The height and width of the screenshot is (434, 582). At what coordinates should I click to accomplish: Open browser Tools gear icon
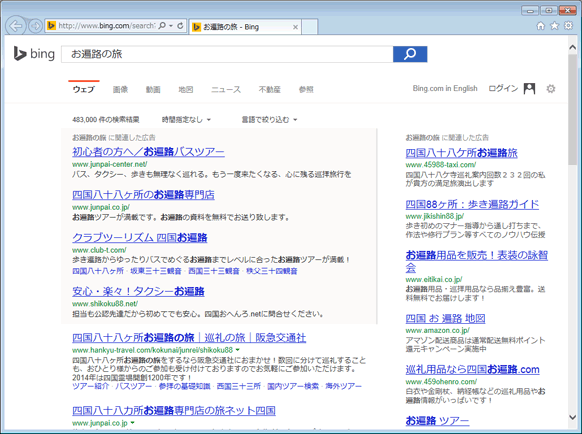pos(568,26)
